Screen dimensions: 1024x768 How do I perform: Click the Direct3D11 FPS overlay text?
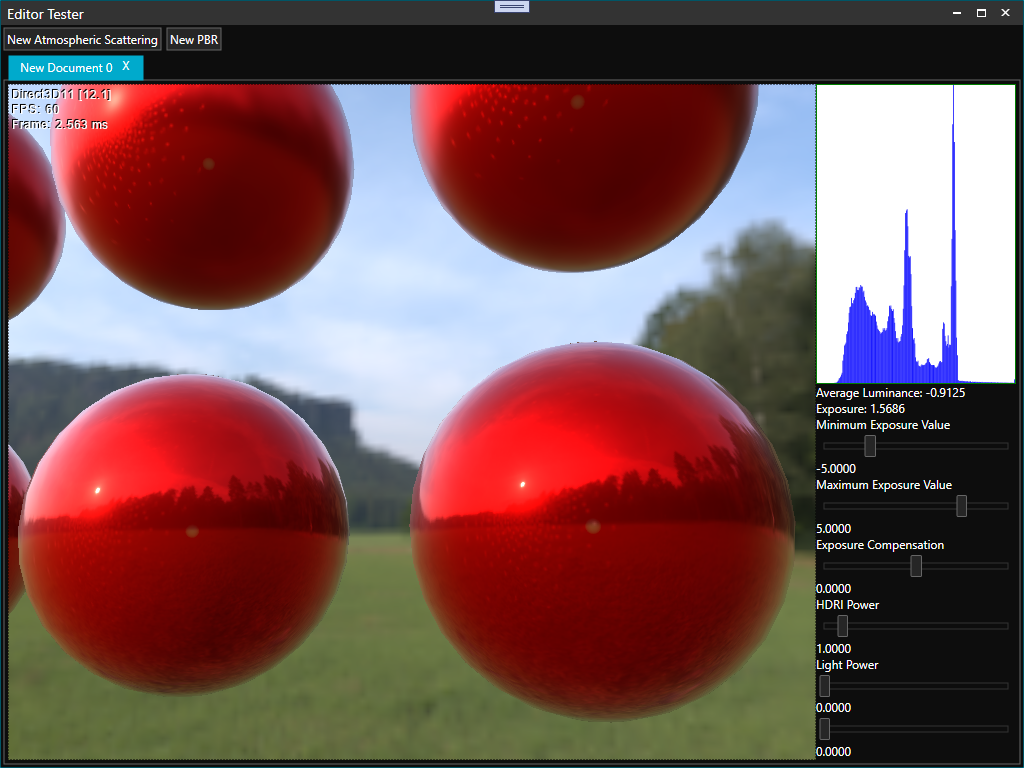[60, 108]
